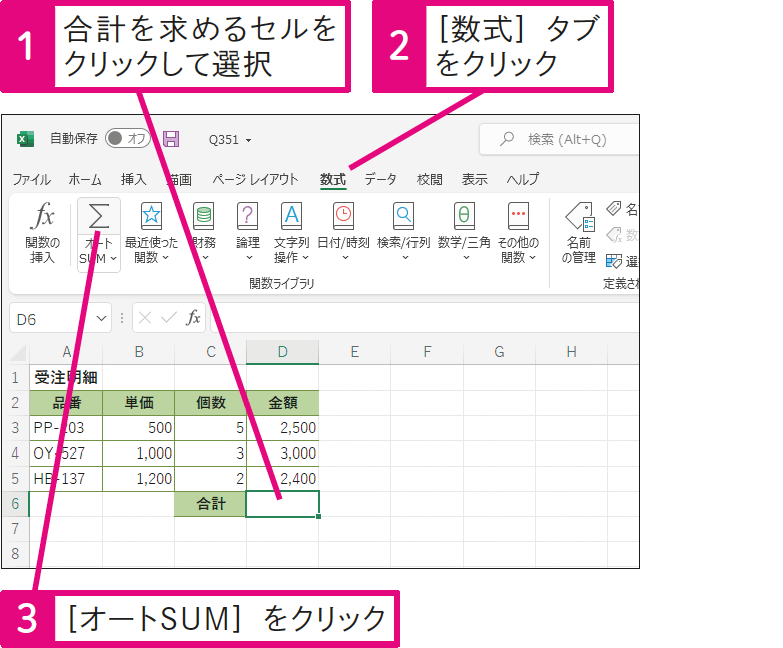Select the 受注明細 title cell
Image resolution: width=783 pixels, height=648 pixels.
point(66,378)
